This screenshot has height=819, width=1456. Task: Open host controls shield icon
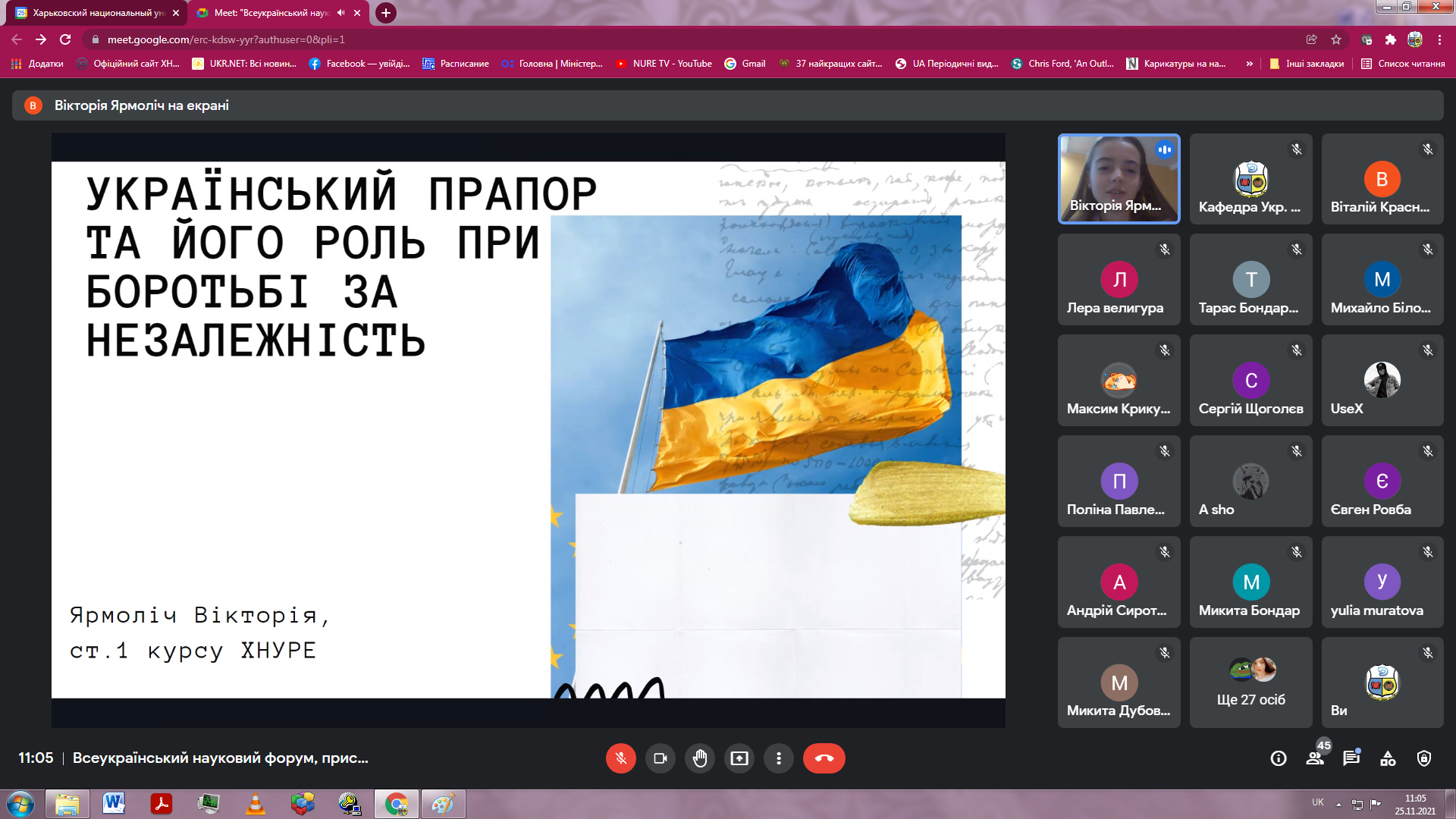point(1424,758)
